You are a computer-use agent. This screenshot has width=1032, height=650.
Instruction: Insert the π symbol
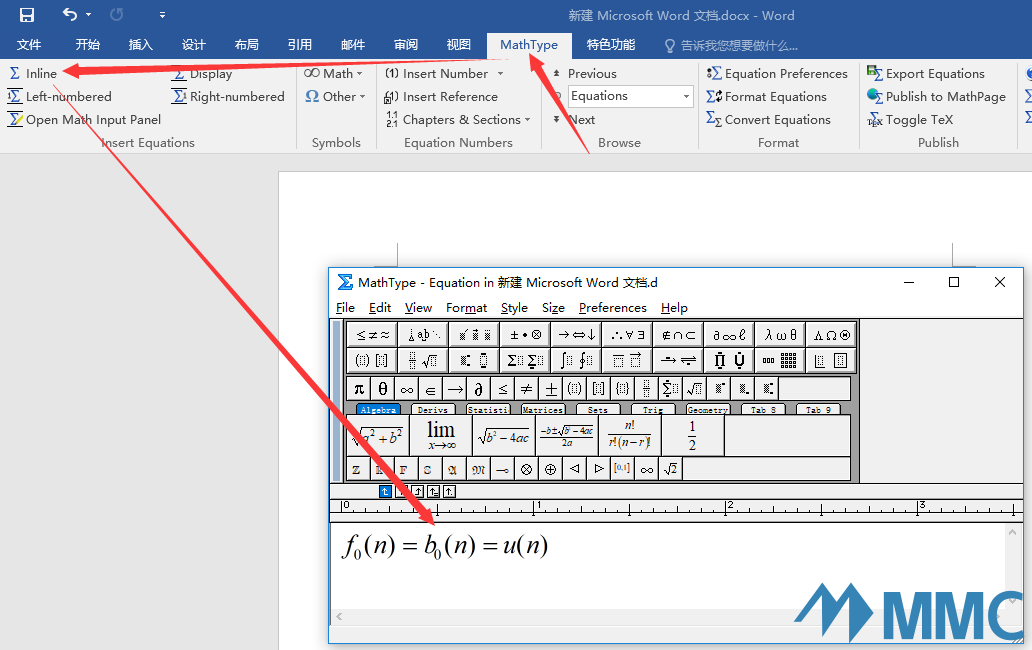tap(359, 389)
